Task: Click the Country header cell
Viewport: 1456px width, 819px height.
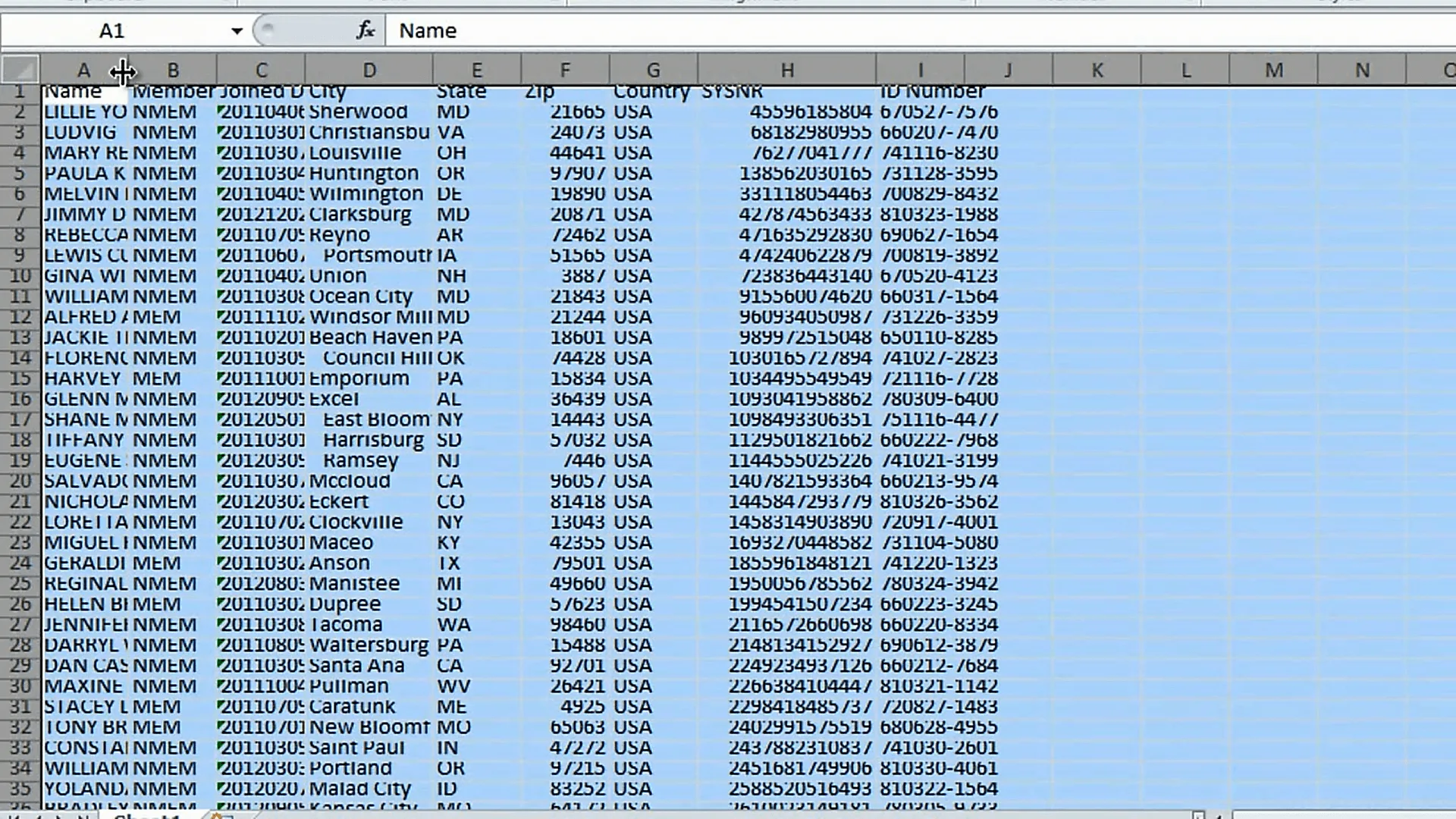Action: point(653,92)
